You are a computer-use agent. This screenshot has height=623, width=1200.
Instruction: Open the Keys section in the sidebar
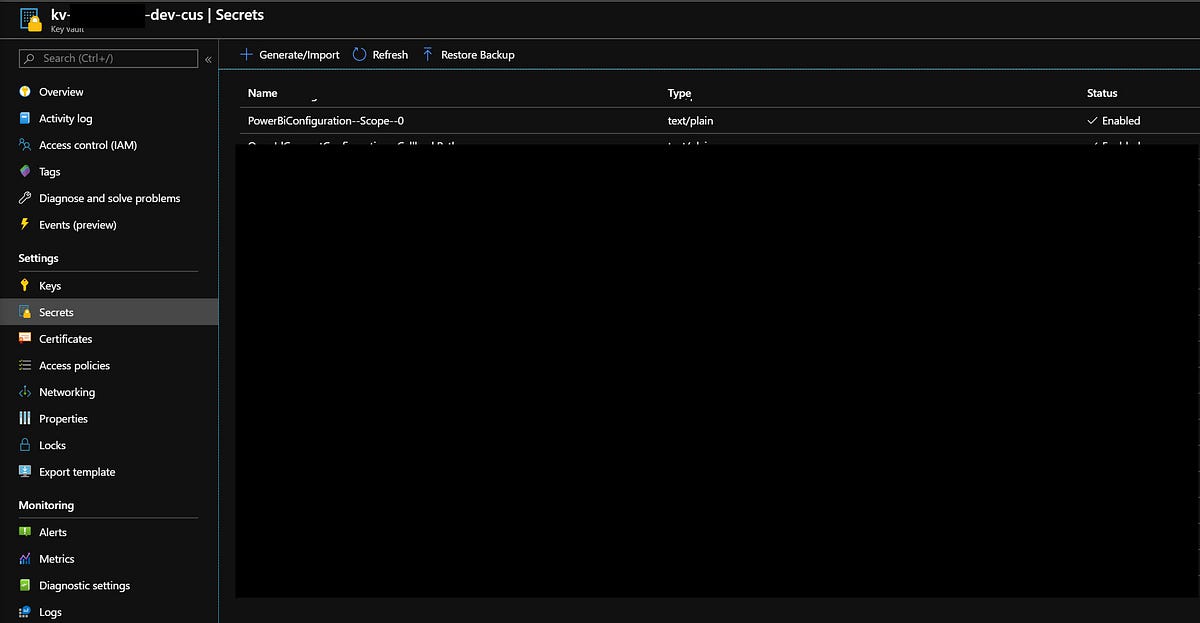point(50,285)
